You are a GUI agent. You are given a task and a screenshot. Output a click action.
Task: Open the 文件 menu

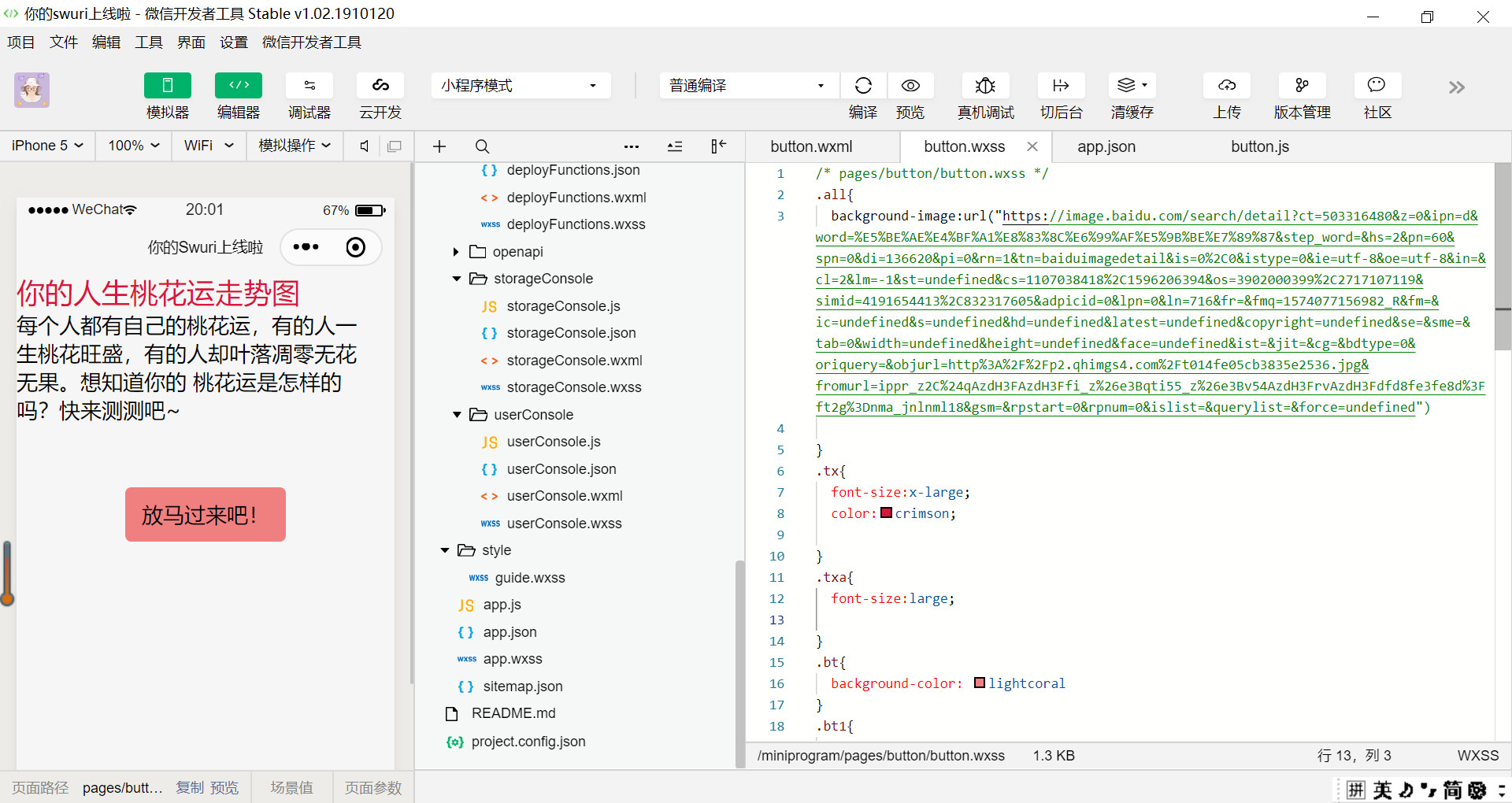point(64,43)
